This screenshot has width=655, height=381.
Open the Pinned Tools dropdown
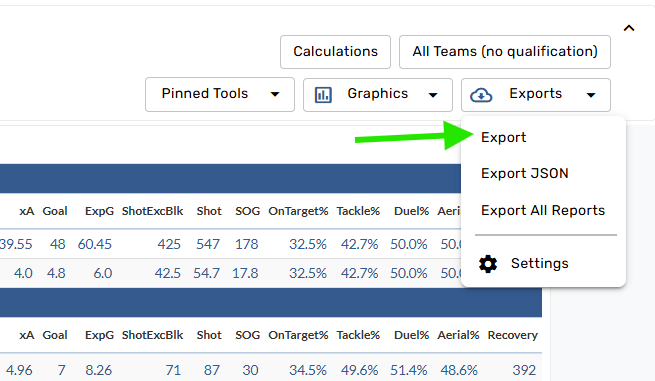[x=220, y=94]
